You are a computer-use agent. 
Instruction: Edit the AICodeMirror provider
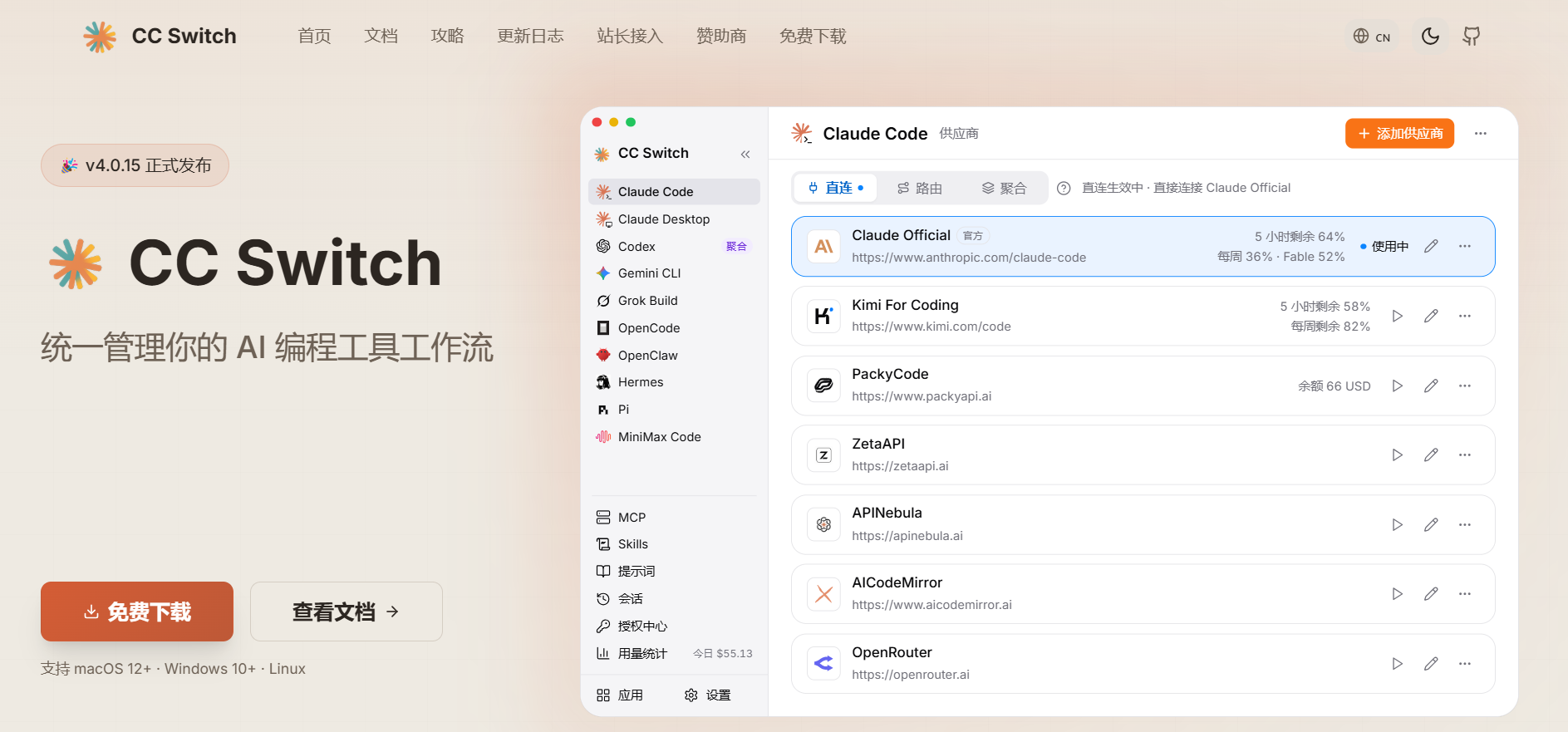[x=1431, y=593]
